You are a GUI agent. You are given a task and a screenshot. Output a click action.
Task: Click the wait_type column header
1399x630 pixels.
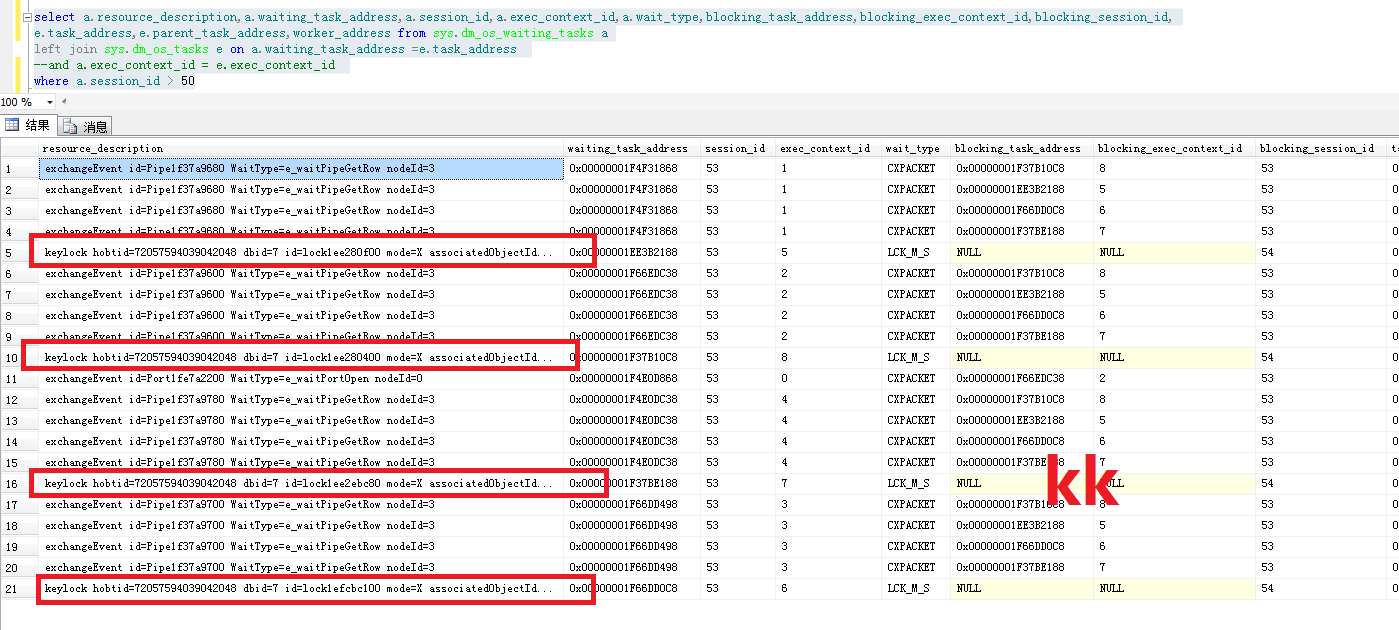pyautogui.click(x=912, y=148)
